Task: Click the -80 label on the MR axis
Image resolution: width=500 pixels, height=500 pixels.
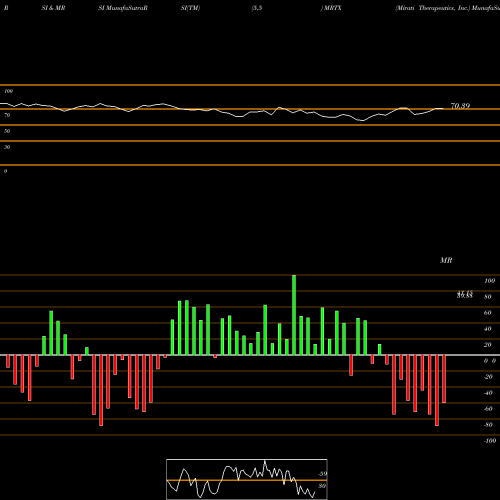Action: coord(488,425)
